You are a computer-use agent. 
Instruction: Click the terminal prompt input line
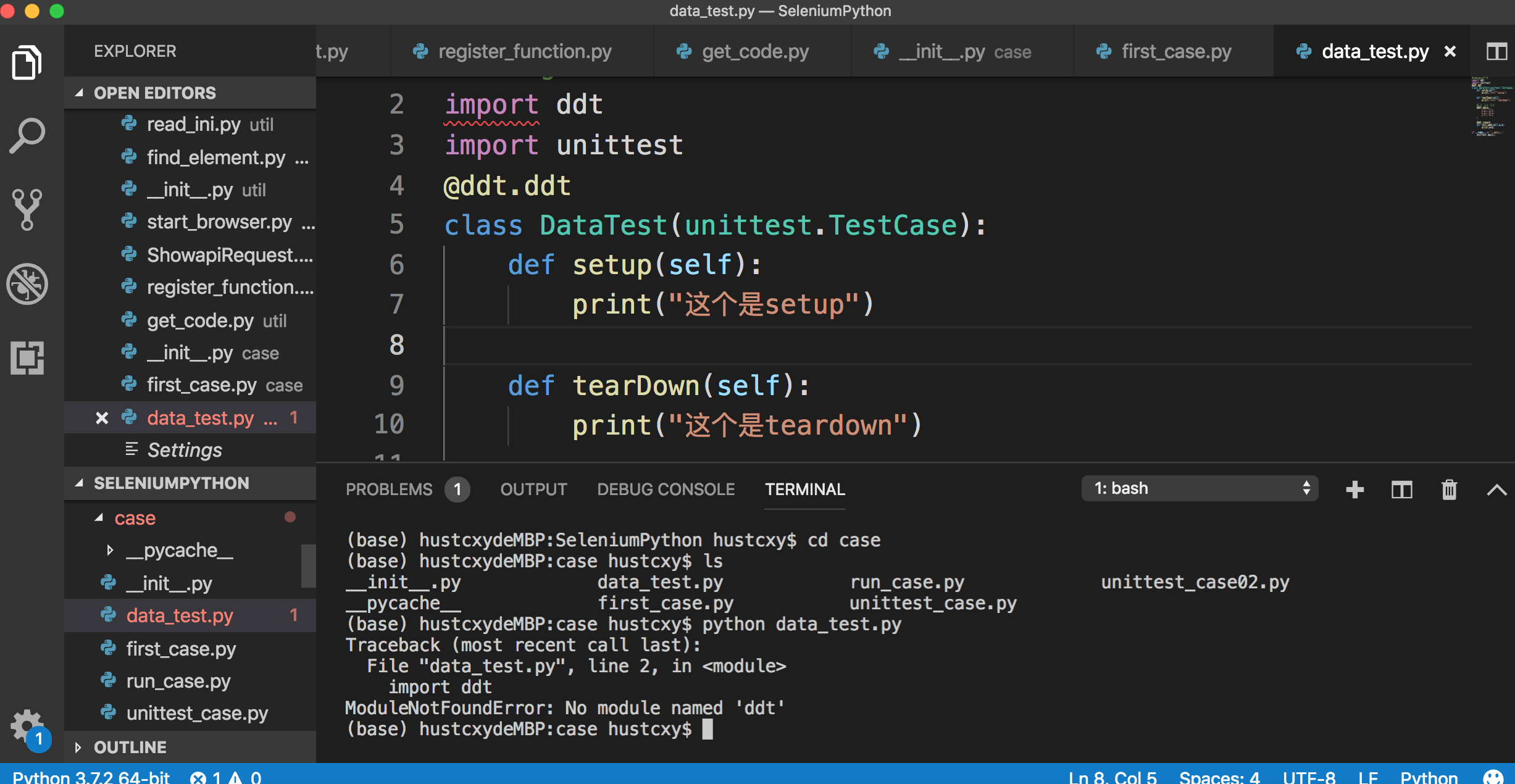tap(529, 729)
